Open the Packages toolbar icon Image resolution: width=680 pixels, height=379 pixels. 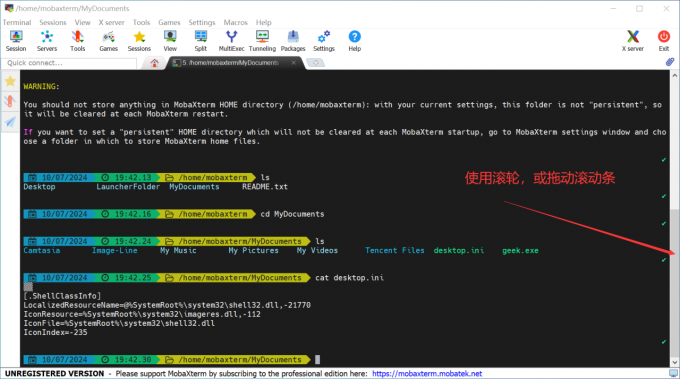click(x=293, y=41)
